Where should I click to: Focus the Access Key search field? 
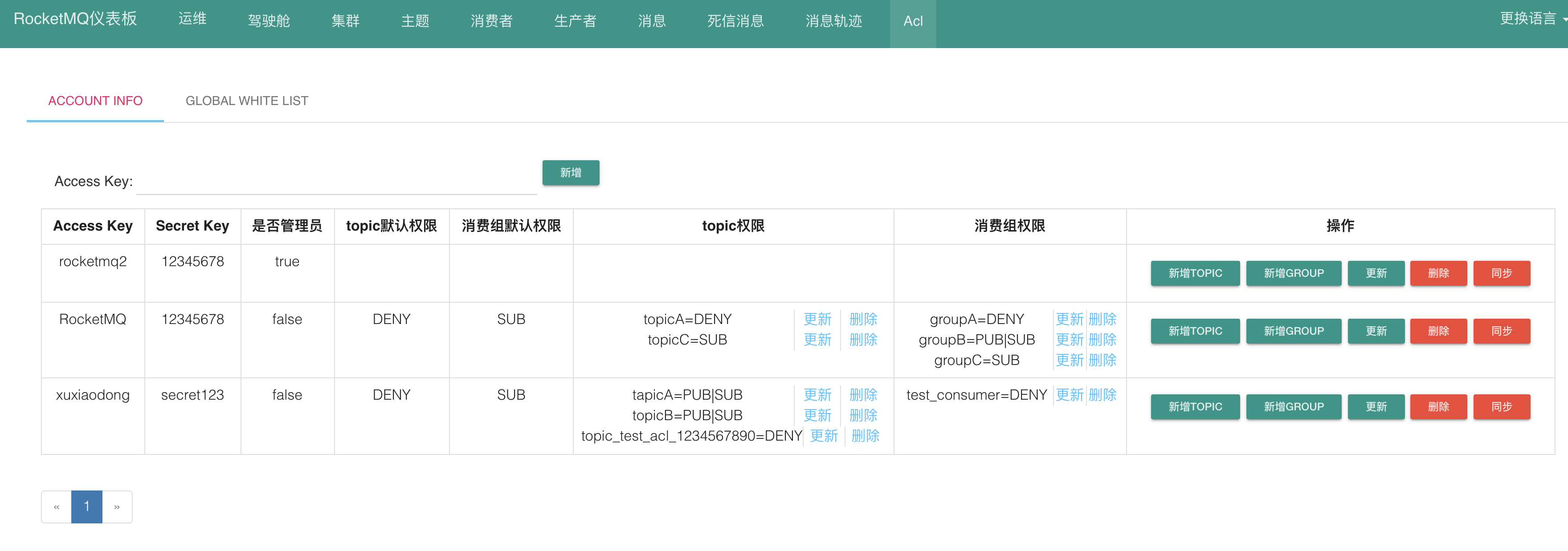(x=336, y=181)
